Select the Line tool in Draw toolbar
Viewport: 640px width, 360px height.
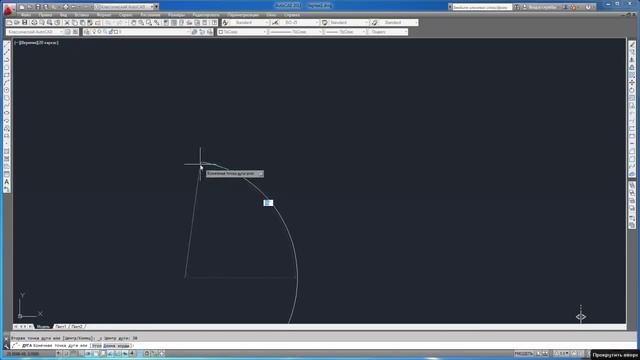7,44
